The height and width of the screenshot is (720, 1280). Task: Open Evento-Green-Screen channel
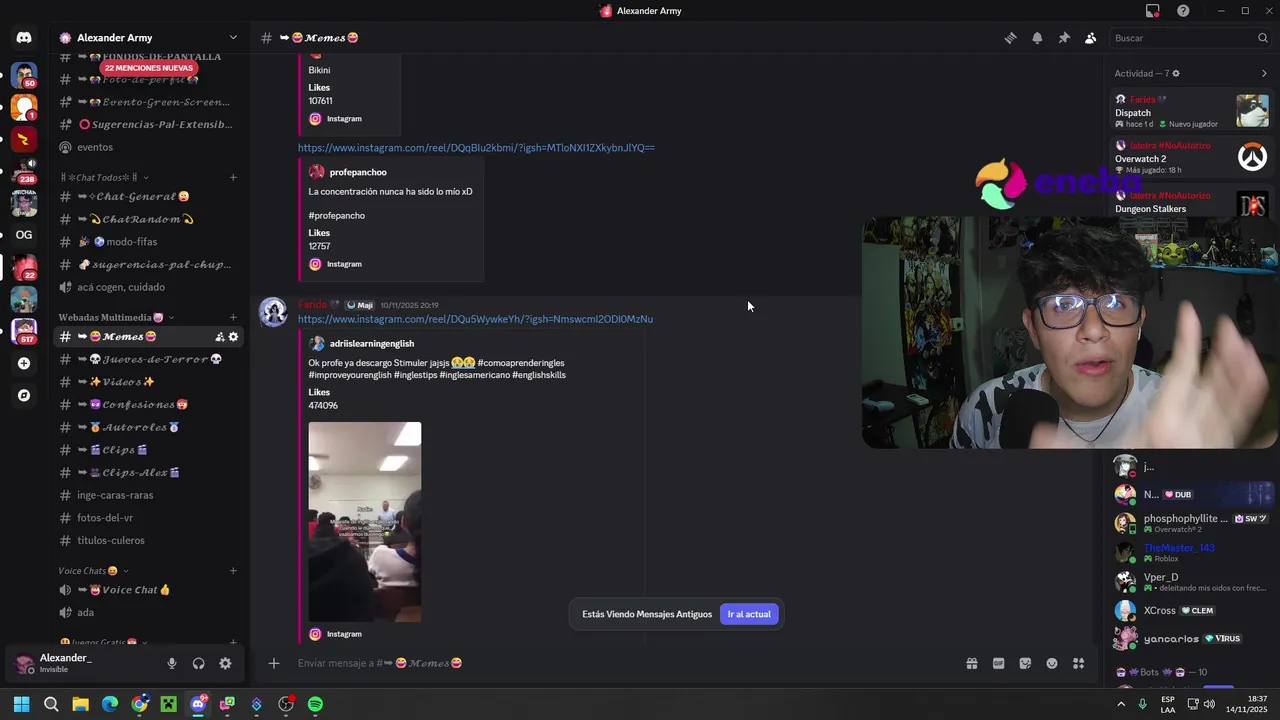coord(149,102)
